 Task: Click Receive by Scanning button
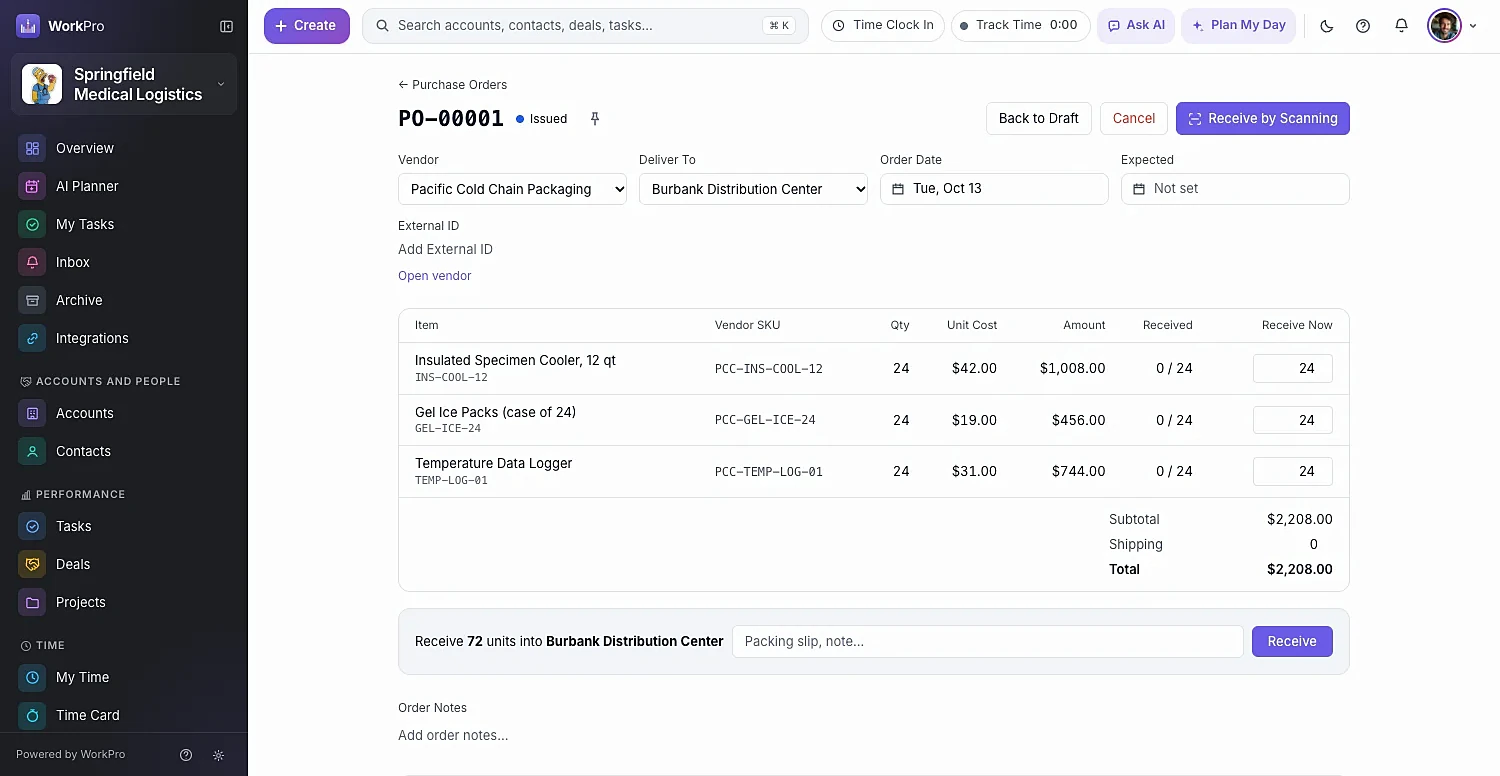pyautogui.click(x=1263, y=118)
